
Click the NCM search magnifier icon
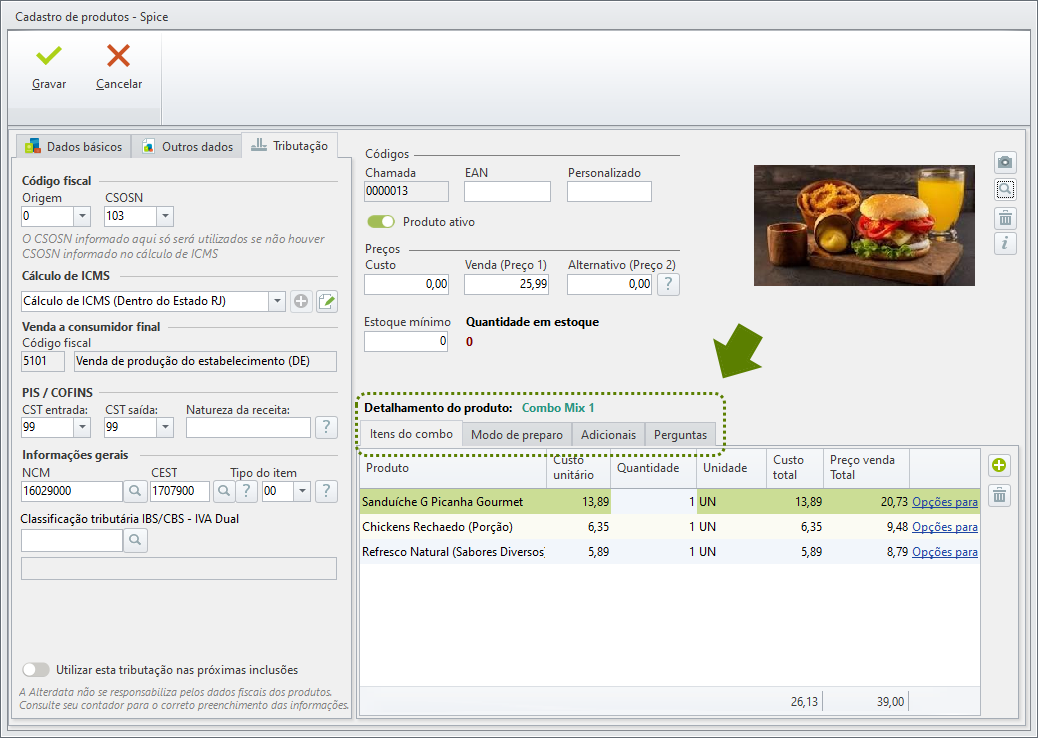point(134,491)
